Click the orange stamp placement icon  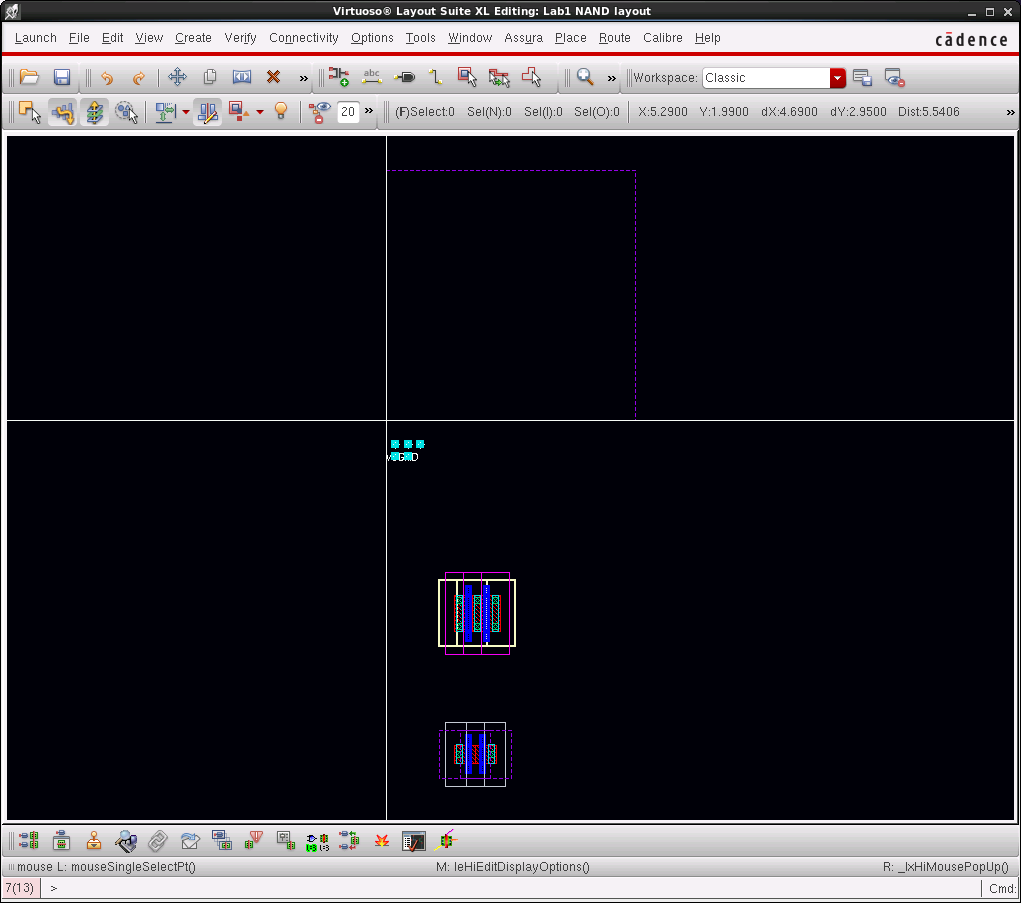pyautogui.click(x=94, y=840)
